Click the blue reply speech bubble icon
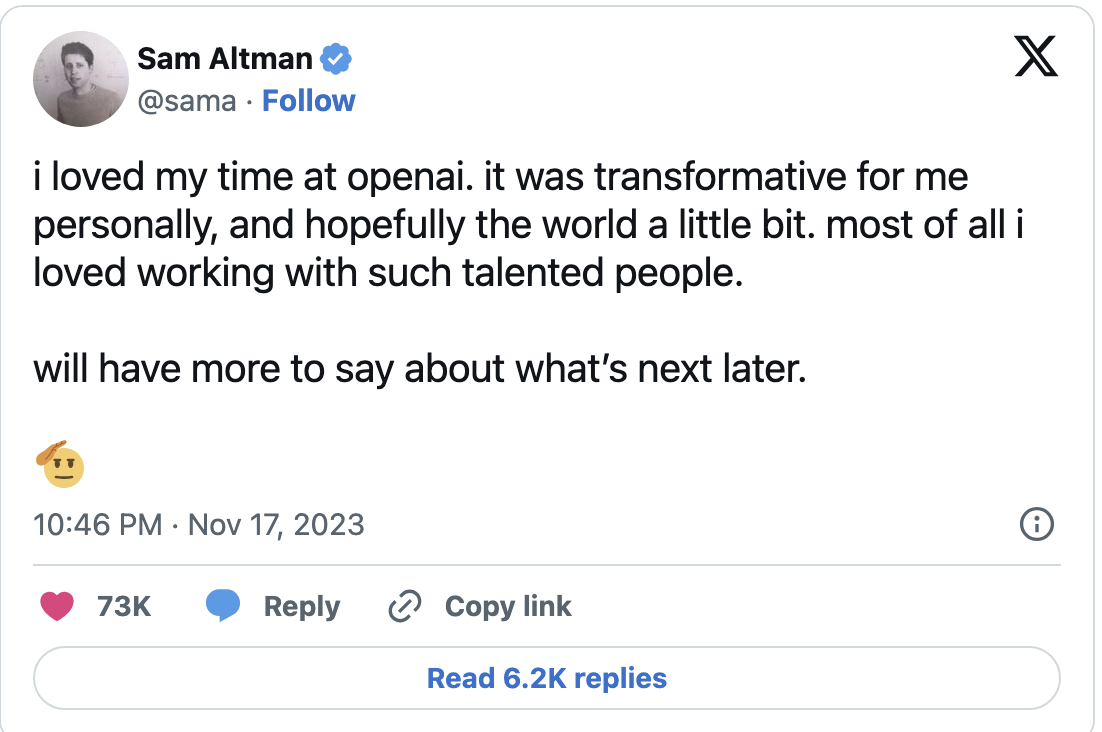The width and height of the screenshot is (1102, 732). coord(223,606)
